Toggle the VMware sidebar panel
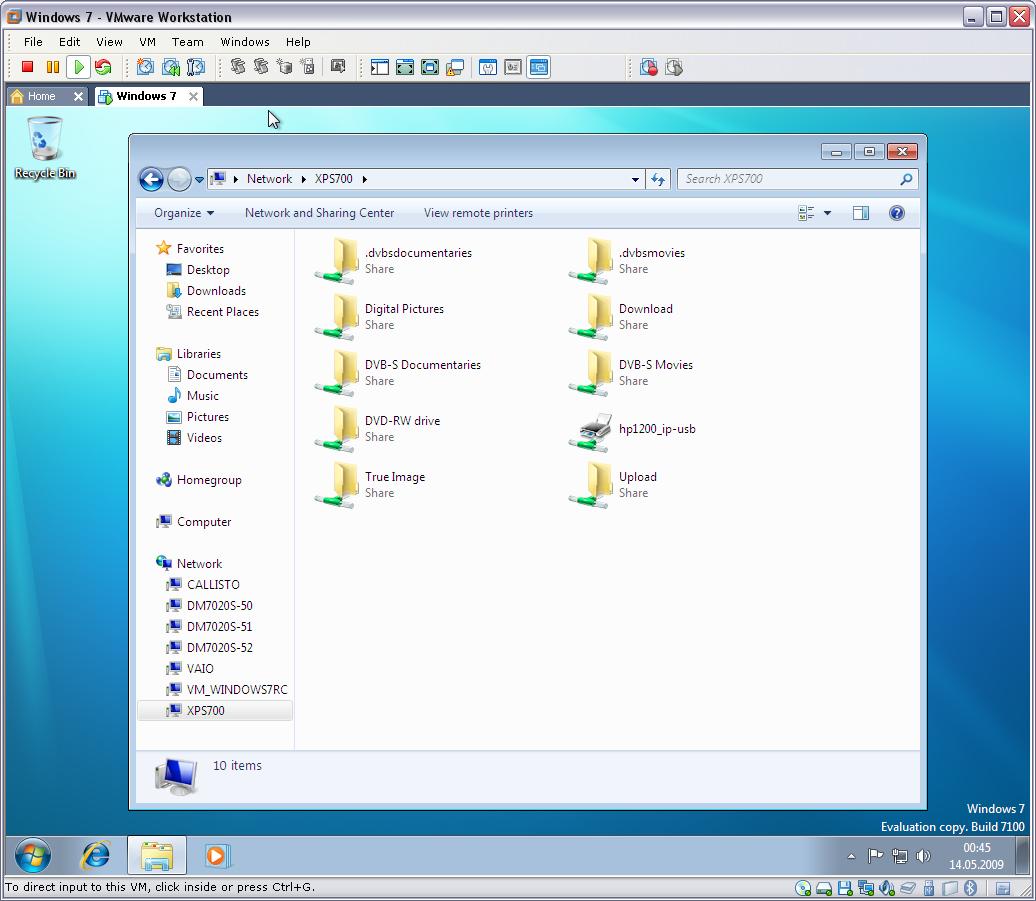 click(379, 67)
